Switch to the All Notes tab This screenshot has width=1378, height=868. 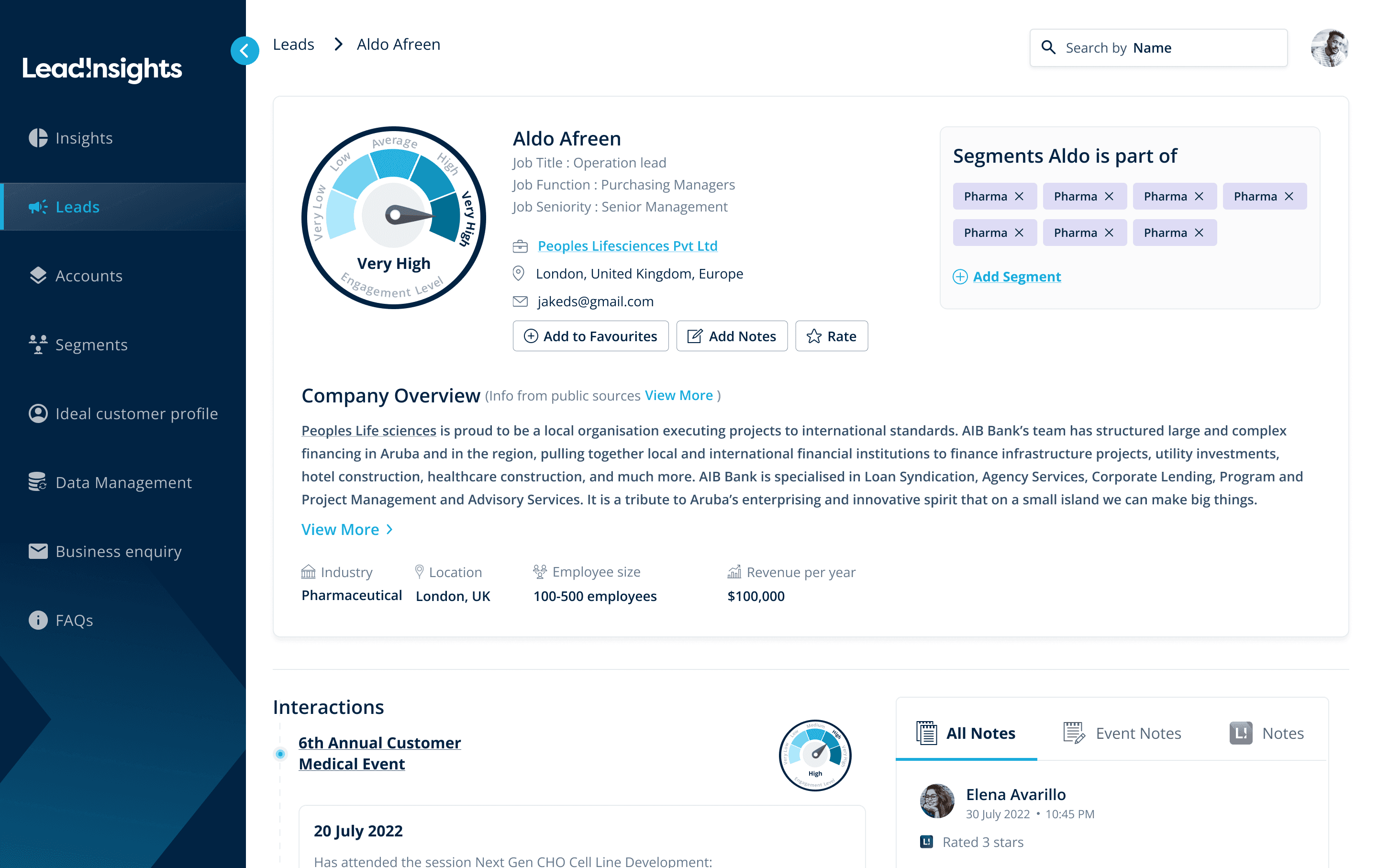pos(967,733)
